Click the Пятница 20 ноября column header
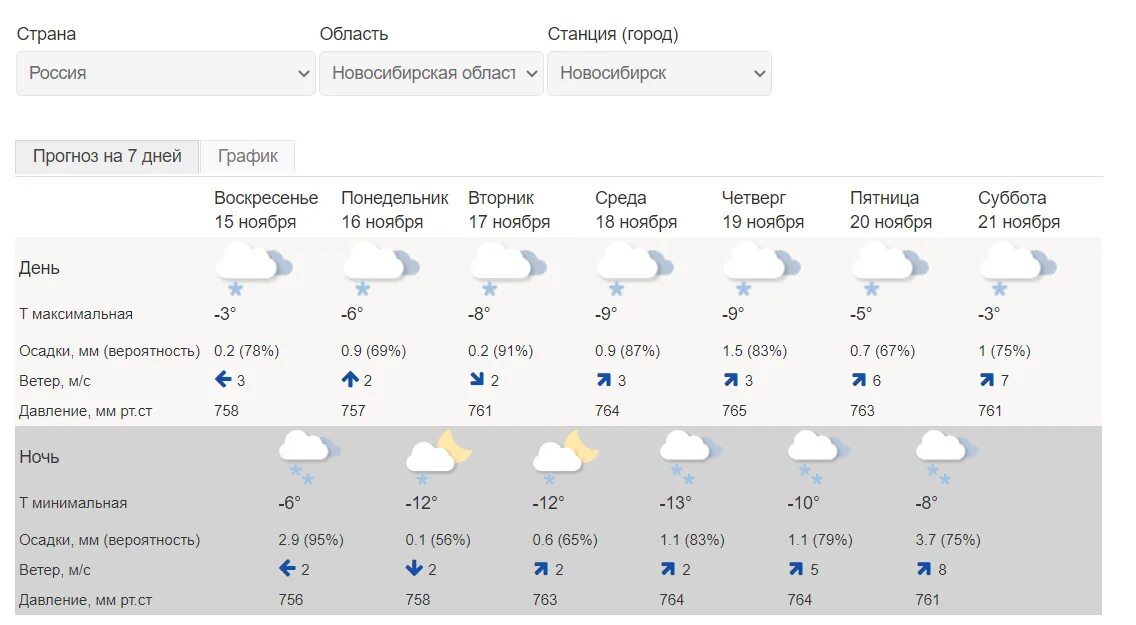Viewport: 1136px width, 625px height. click(891, 210)
